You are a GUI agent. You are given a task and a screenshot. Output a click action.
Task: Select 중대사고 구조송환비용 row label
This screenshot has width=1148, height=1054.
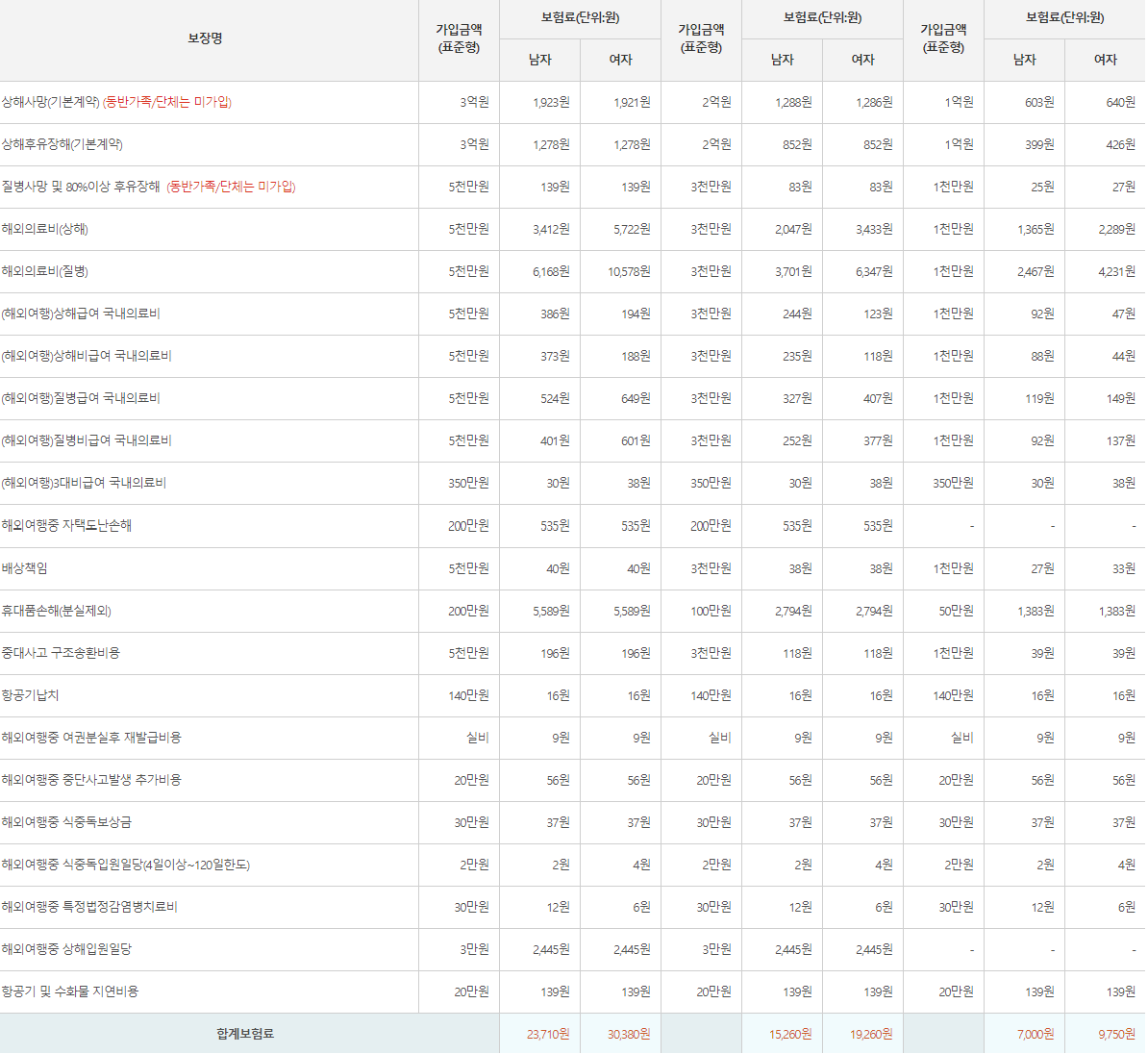[61, 654]
